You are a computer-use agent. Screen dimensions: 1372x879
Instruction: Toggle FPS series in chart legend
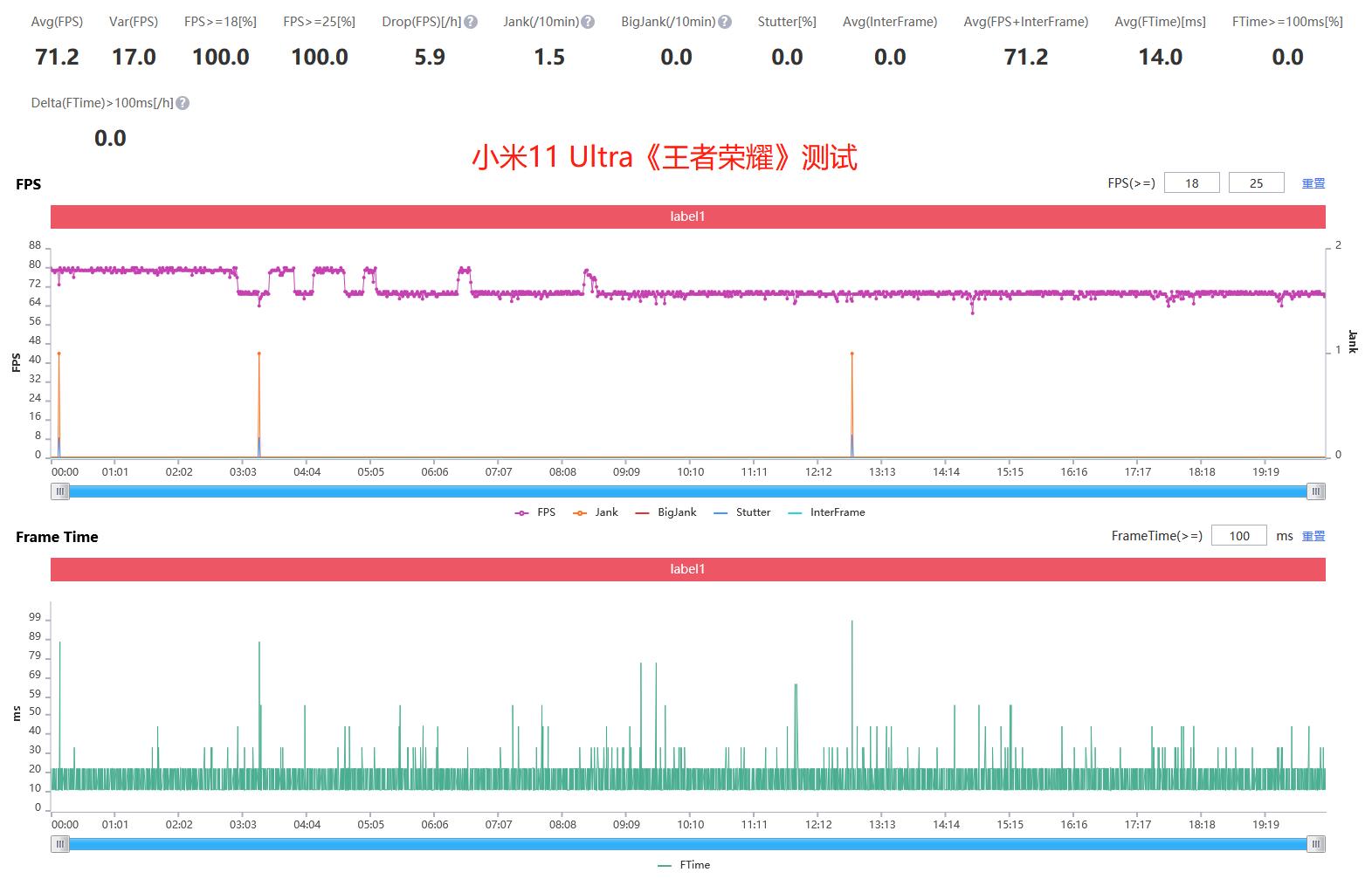535,512
